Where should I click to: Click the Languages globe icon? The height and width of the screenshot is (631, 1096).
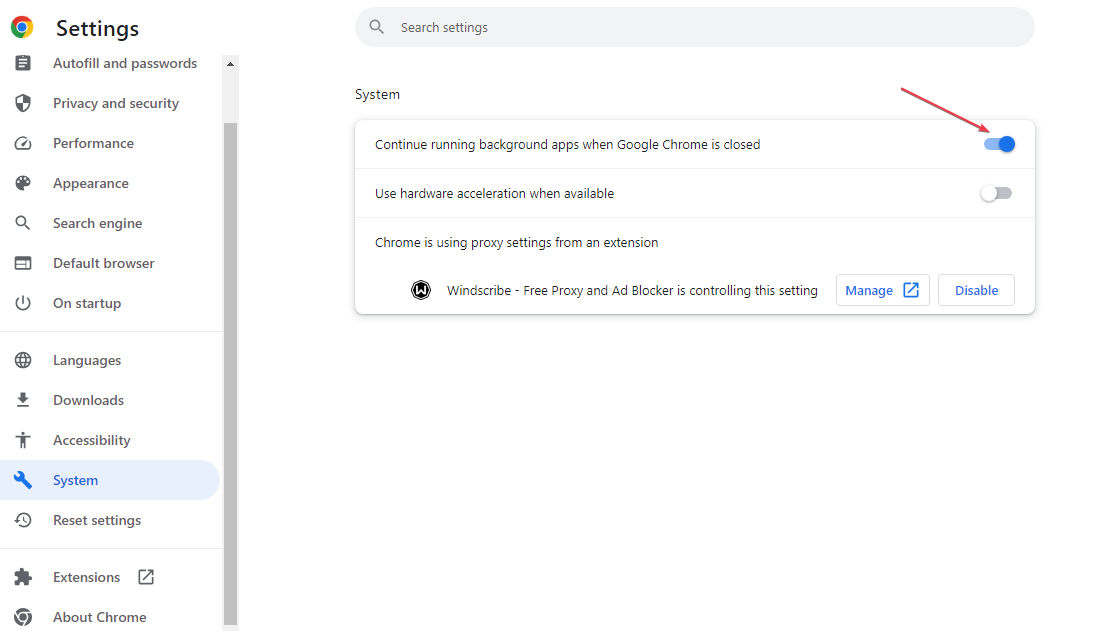coord(23,360)
